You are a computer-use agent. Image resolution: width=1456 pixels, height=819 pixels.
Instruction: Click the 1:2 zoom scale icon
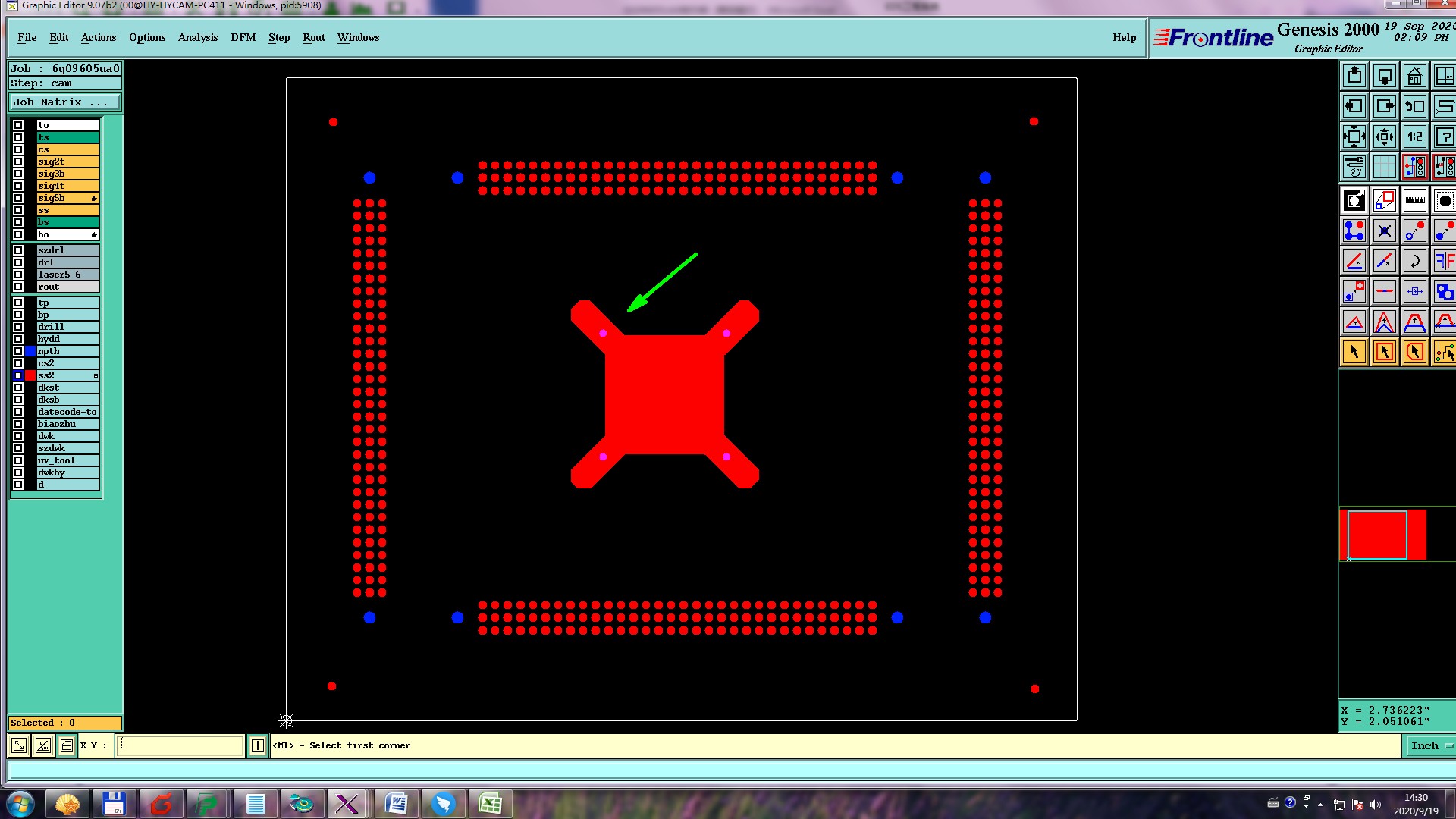coord(1414,137)
